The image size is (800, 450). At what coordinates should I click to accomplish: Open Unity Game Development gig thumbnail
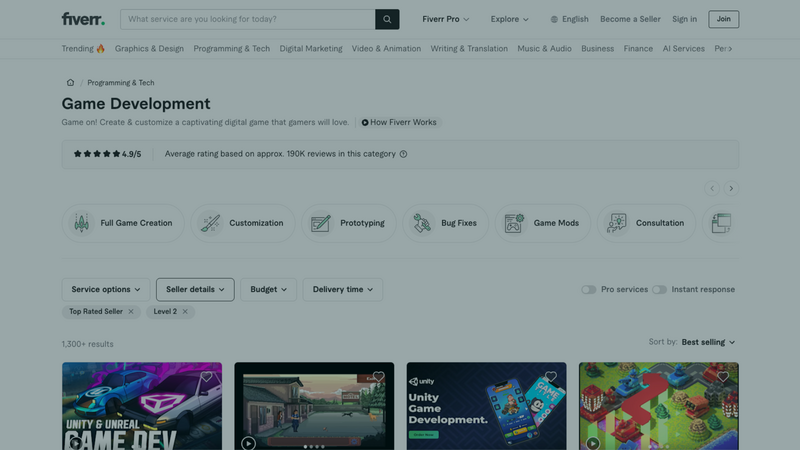[486, 406]
